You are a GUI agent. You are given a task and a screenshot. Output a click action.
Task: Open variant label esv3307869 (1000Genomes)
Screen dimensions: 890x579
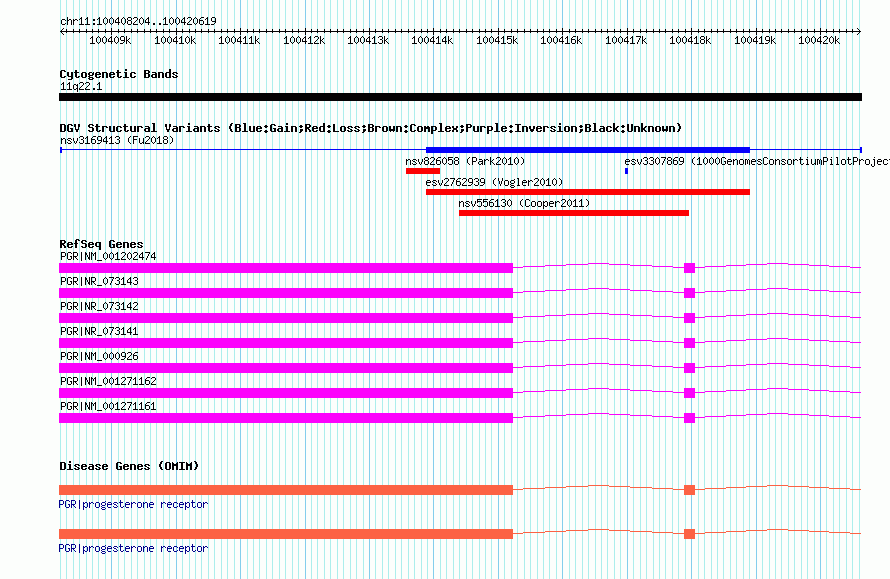click(x=757, y=161)
